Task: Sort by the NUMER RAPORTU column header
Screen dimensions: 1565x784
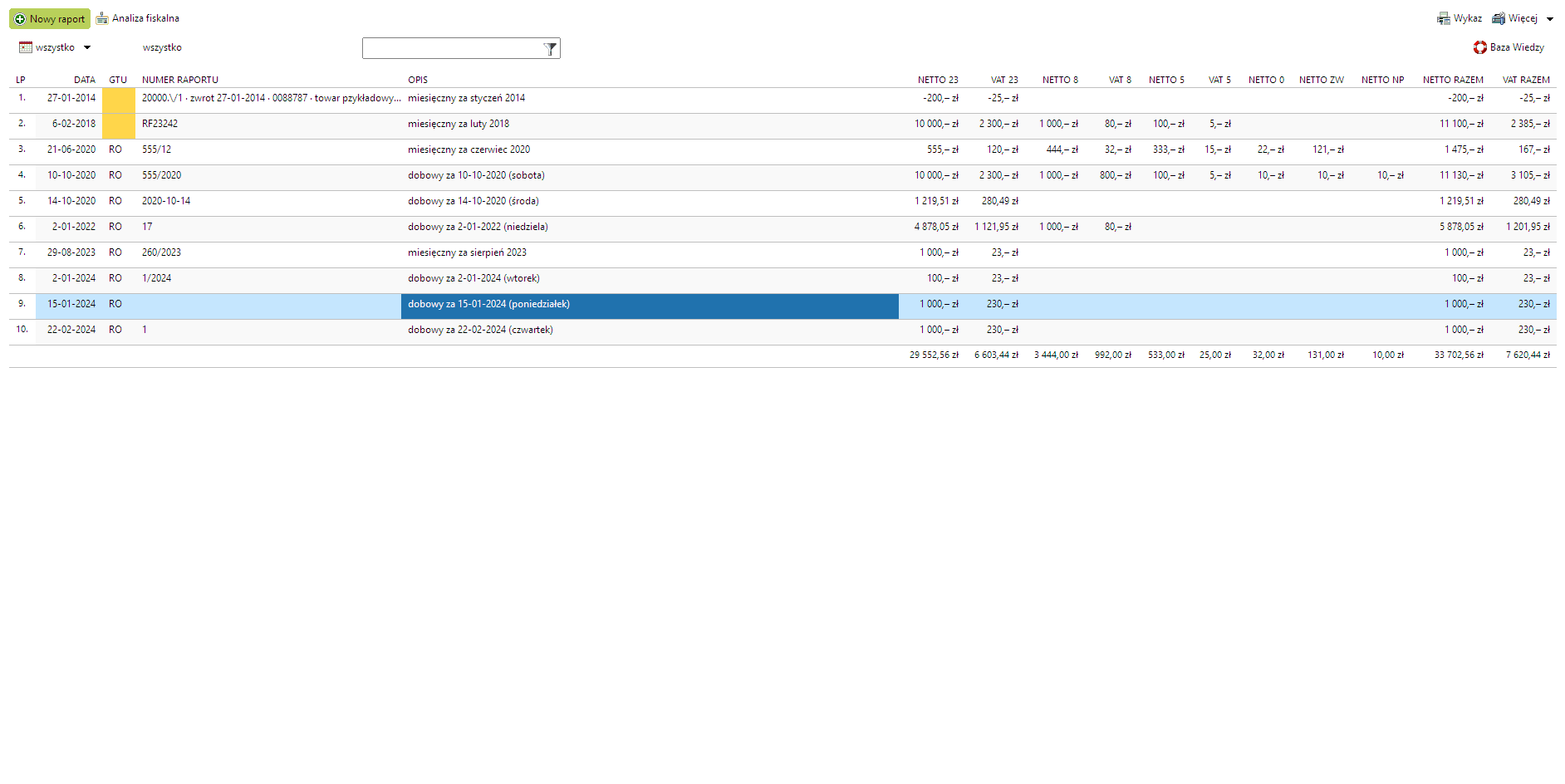Action: (180, 80)
